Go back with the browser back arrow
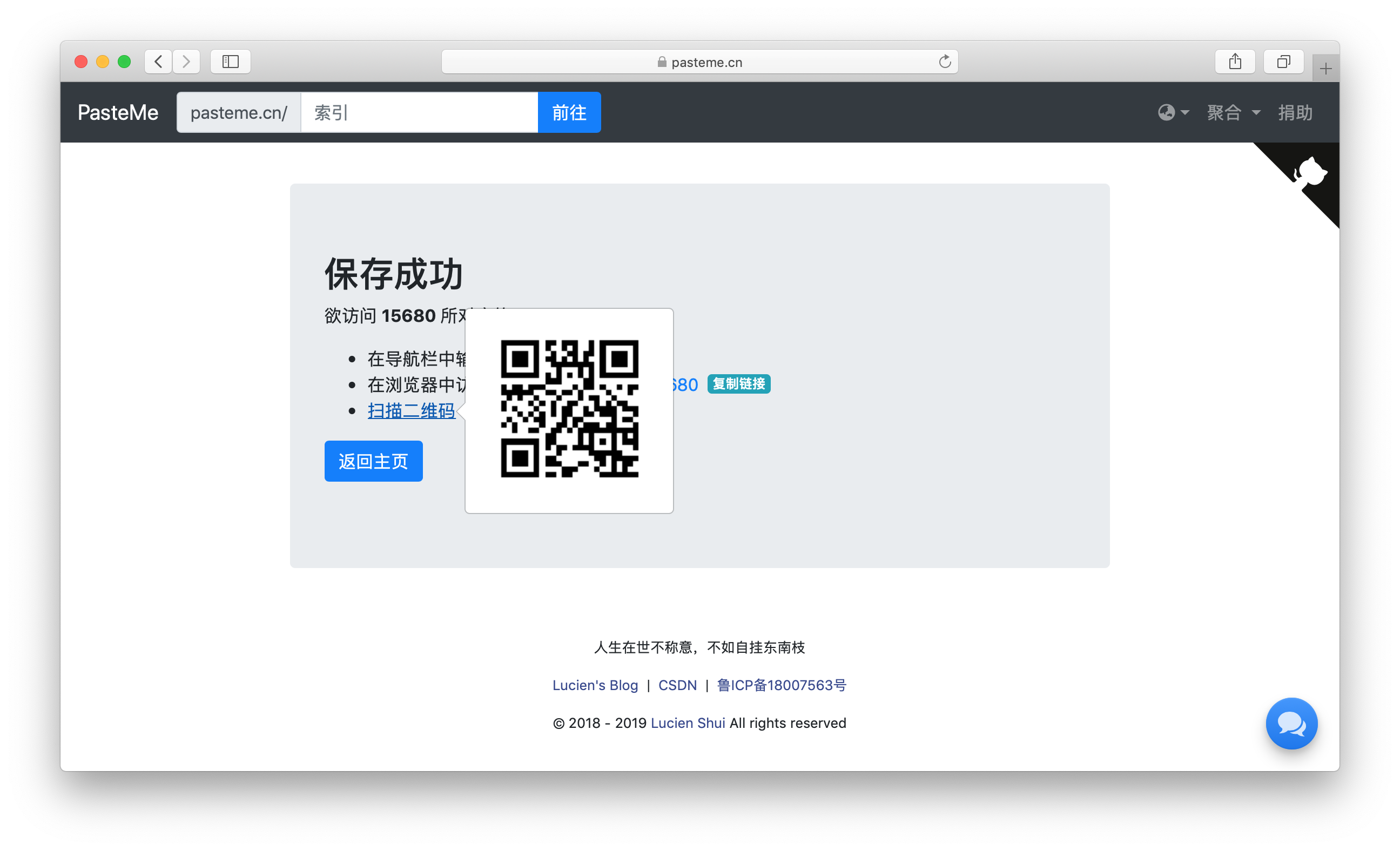This screenshot has width=1400, height=851. (x=158, y=62)
